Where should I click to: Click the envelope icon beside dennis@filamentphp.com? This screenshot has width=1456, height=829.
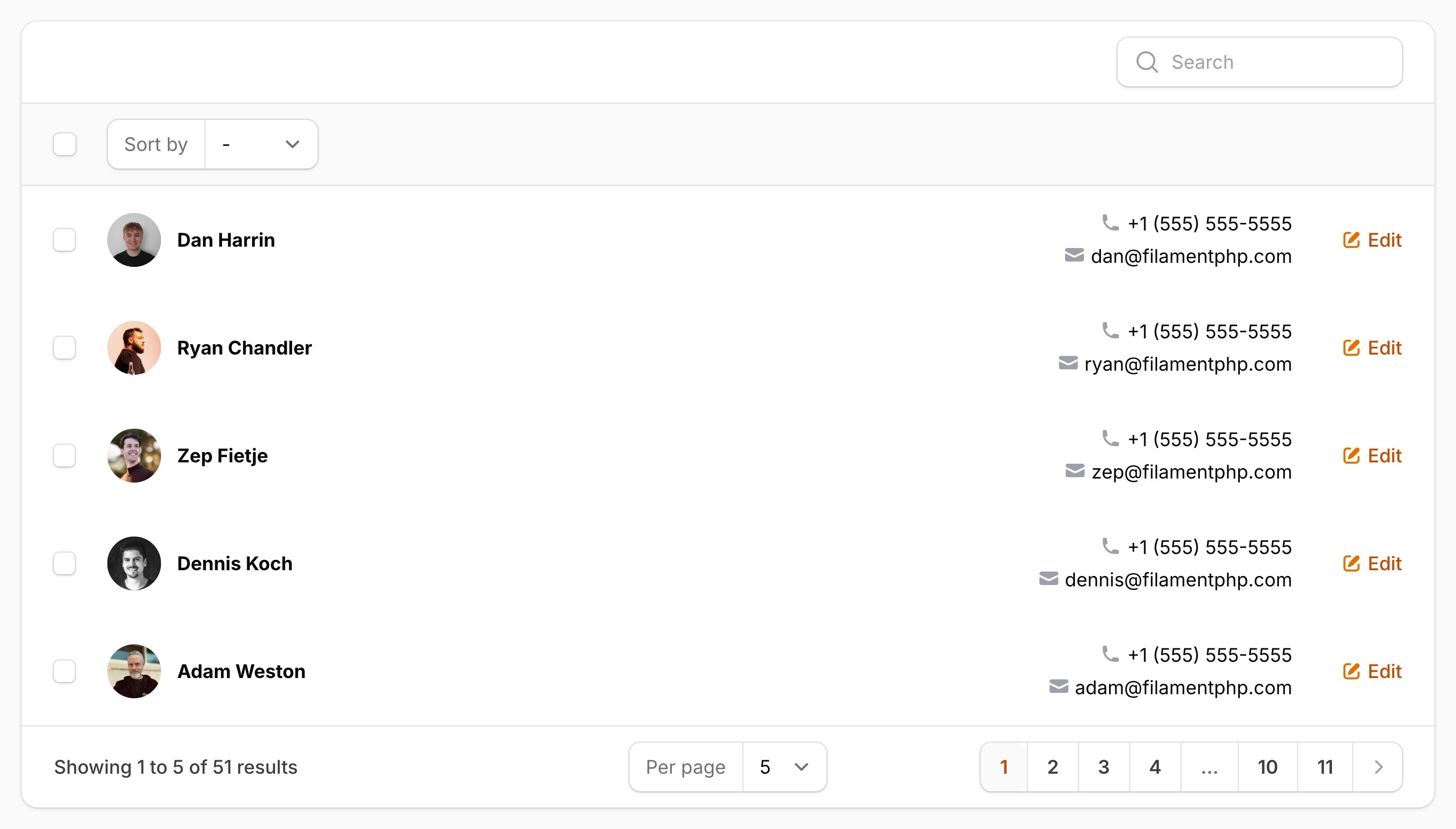click(1048, 578)
